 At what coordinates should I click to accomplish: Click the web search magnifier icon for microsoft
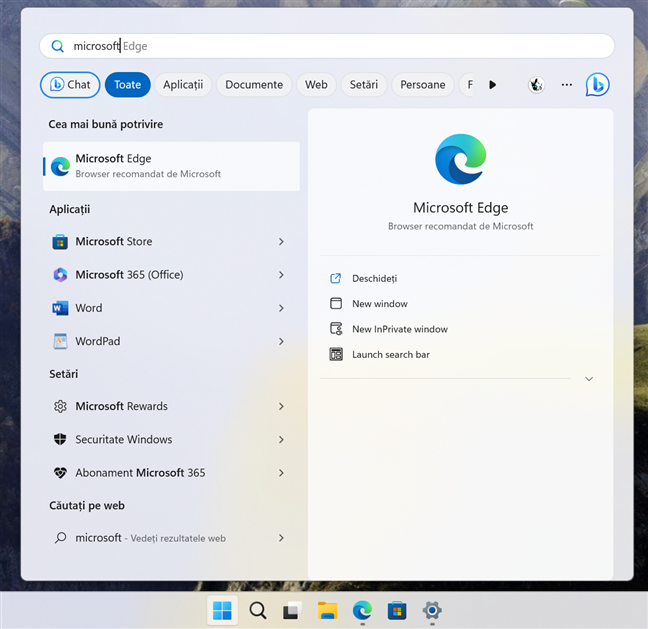tap(60, 538)
